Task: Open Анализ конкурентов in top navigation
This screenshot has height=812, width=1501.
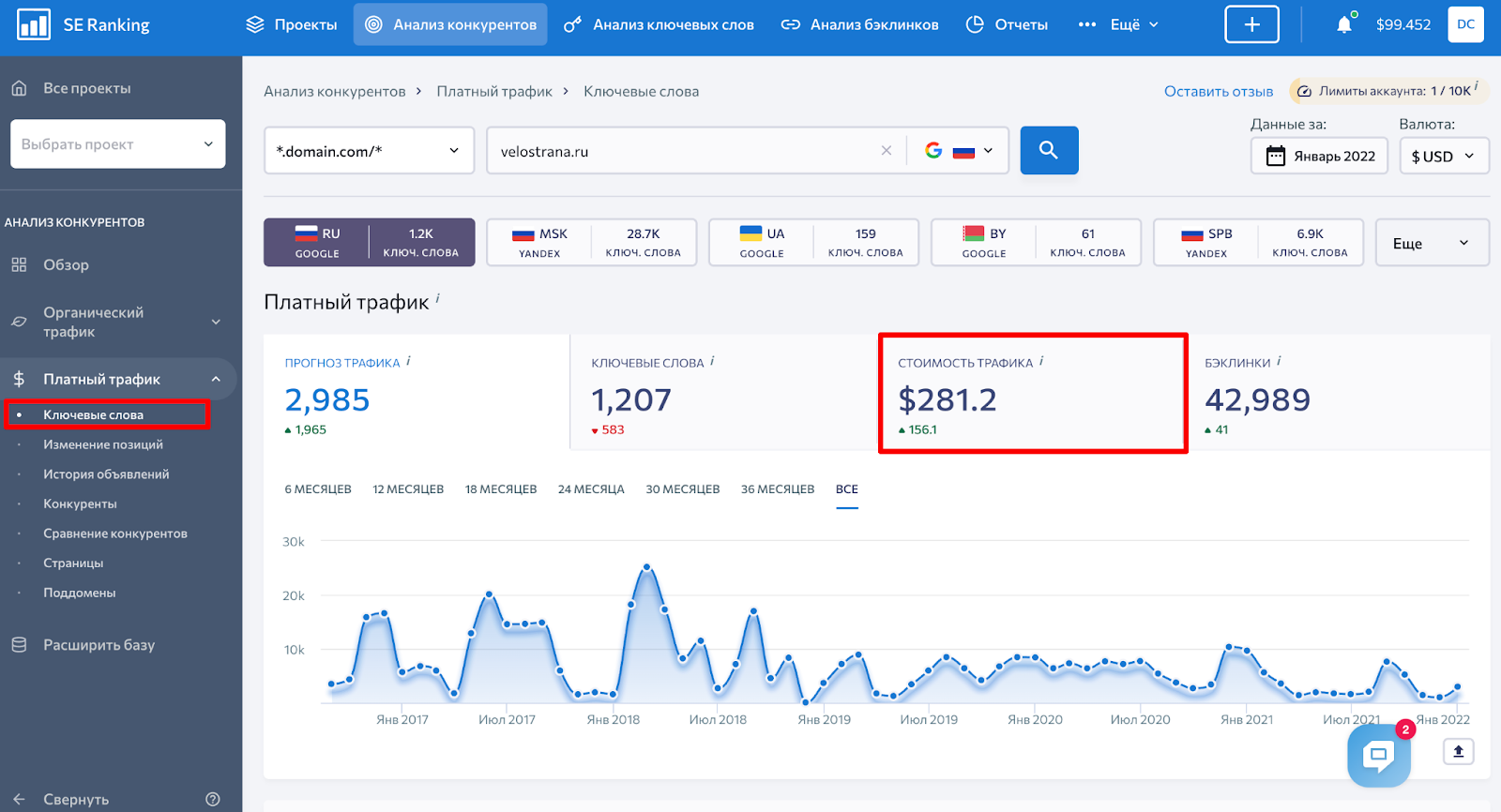Action: (451, 24)
